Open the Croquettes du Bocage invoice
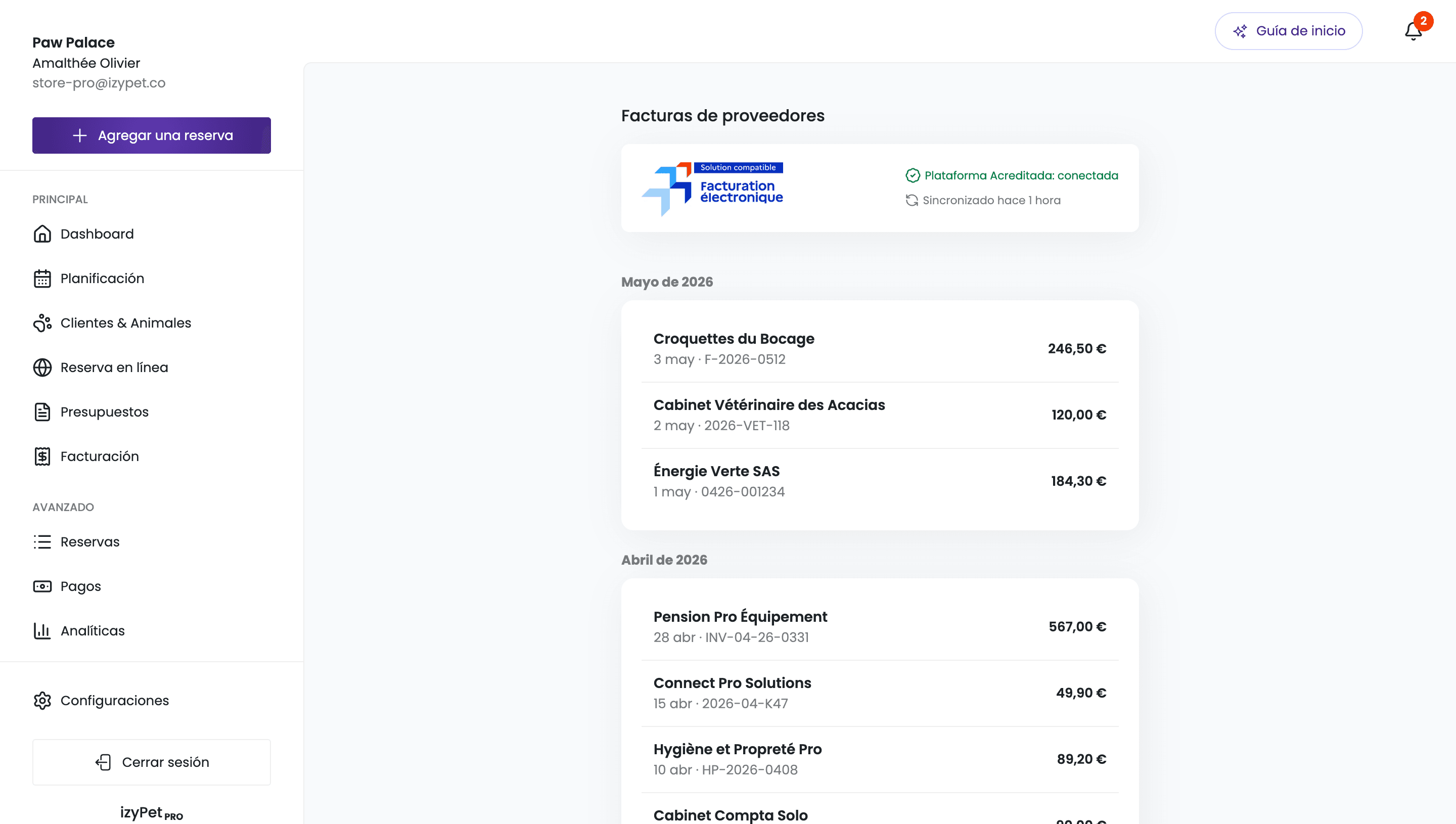 [880, 349]
